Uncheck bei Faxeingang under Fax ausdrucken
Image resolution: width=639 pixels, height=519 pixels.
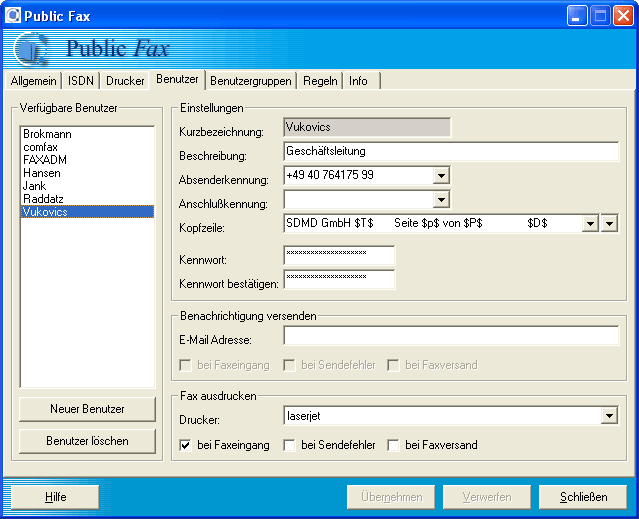pyautogui.click(x=185, y=445)
